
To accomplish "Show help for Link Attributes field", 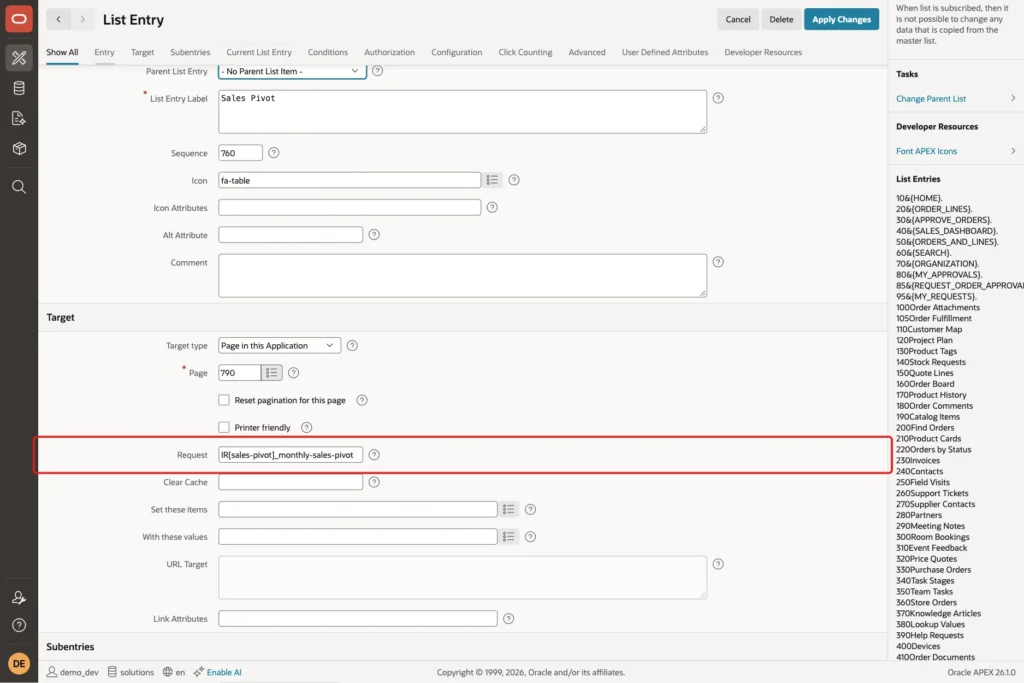I will click(x=509, y=618).
